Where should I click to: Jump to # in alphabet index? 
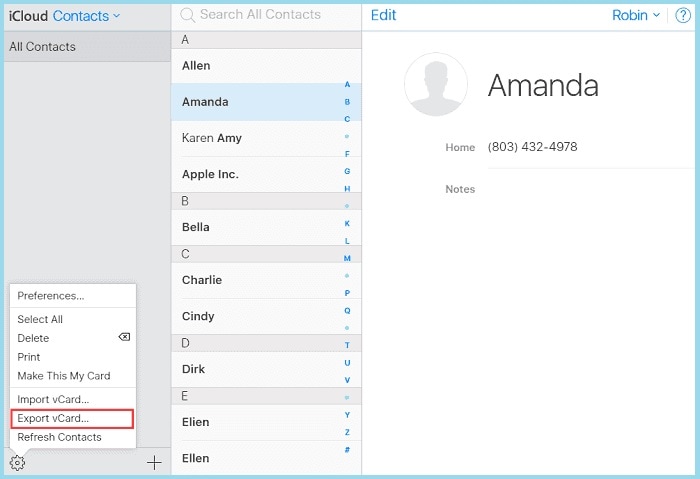click(x=347, y=450)
